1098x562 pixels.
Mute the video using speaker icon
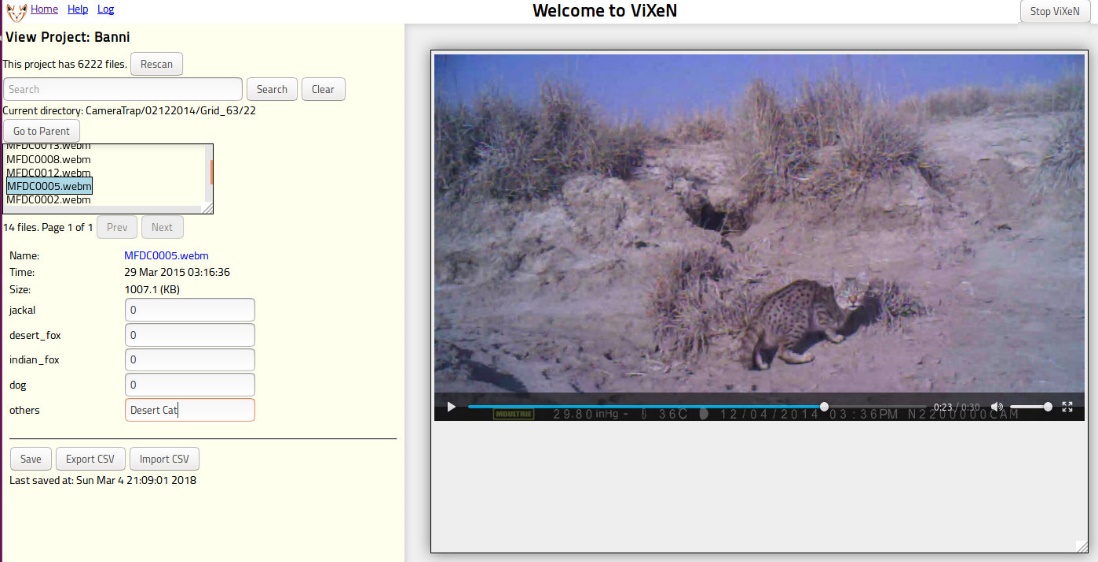coord(996,407)
